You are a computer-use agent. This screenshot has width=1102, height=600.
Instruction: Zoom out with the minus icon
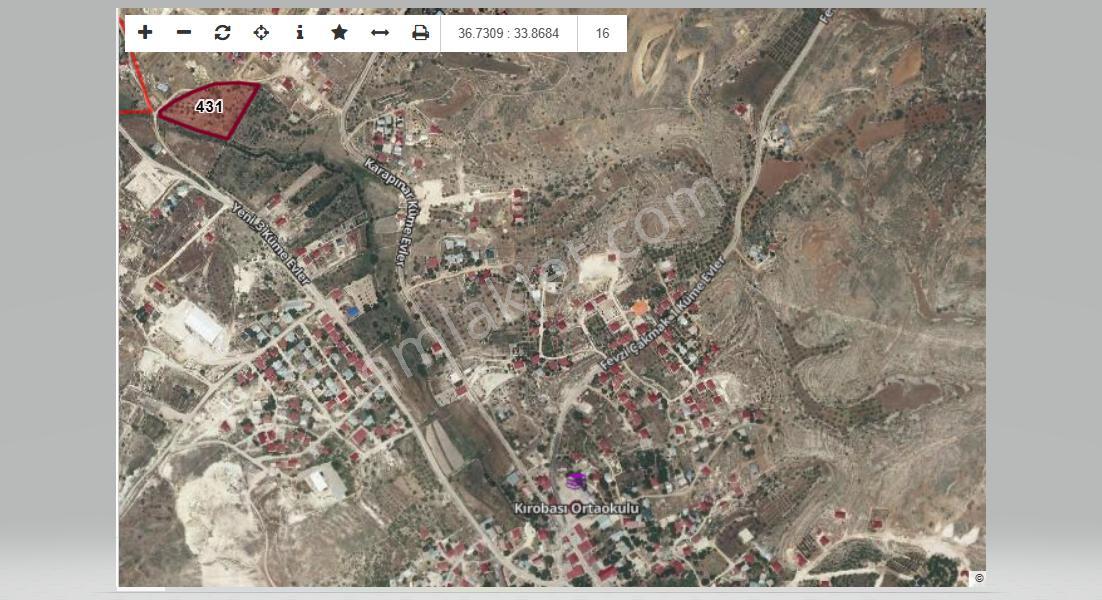184,32
